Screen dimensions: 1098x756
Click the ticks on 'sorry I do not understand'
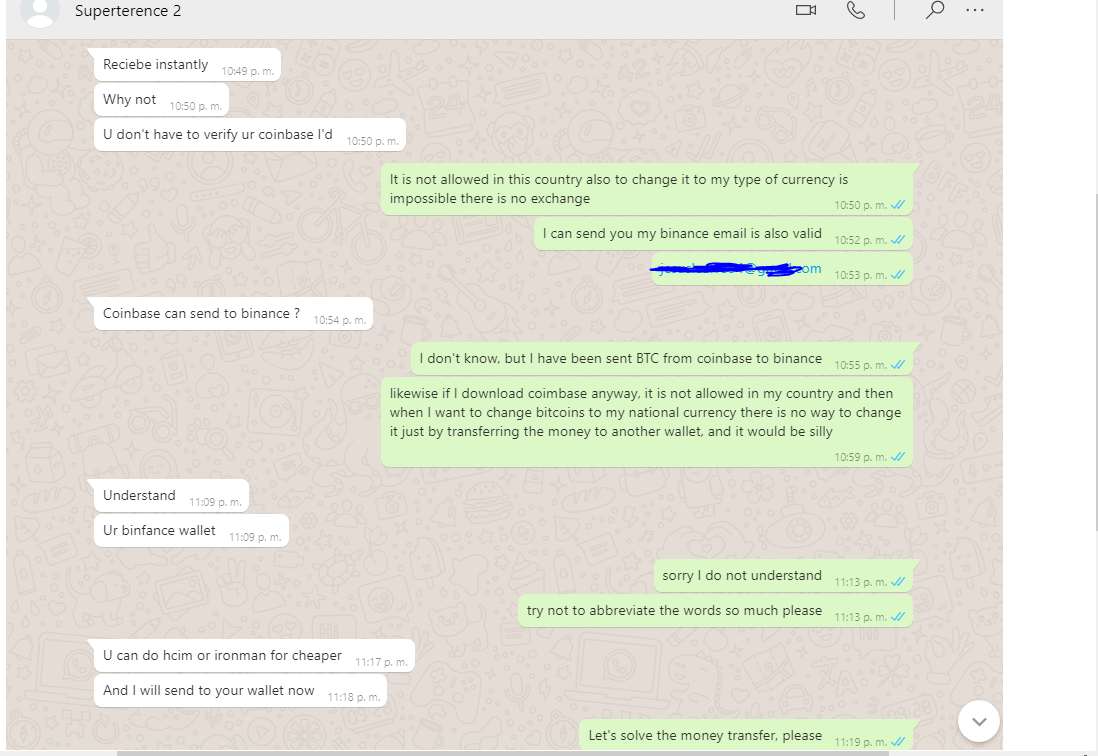898,582
